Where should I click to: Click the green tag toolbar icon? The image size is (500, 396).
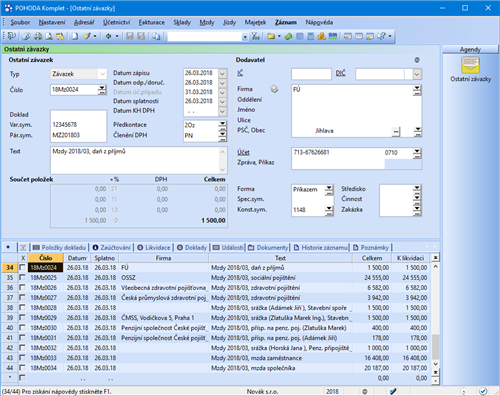(289, 36)
